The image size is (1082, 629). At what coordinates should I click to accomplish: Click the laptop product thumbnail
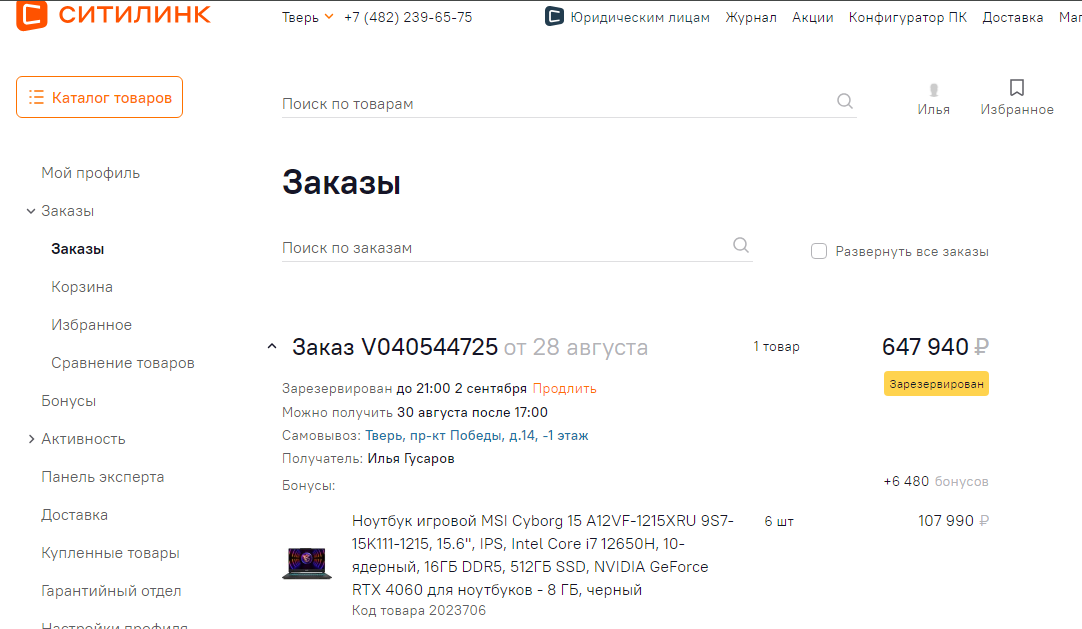pyautogui.click(x=306, y=563)
